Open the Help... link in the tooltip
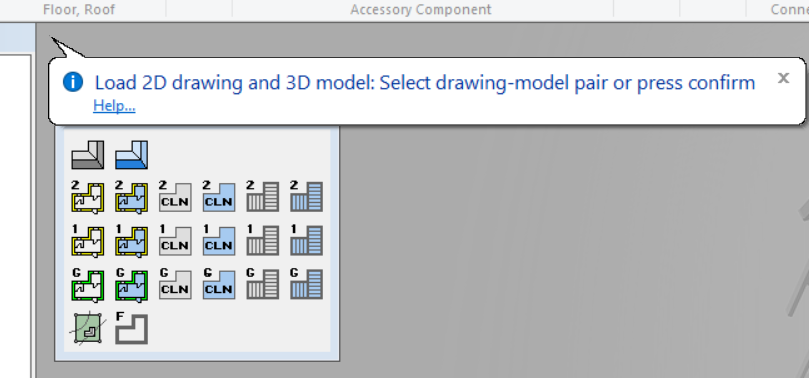Viewport: 809px width, 378px height. click(114, 106)
